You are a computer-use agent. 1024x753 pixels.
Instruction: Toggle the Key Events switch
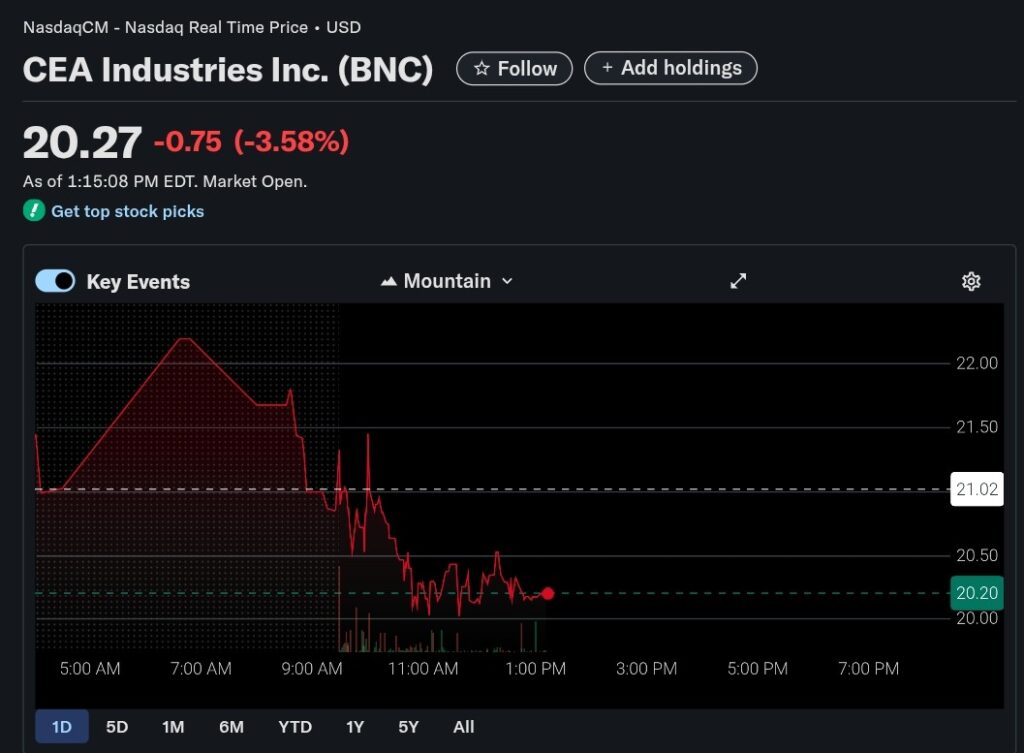[x=56, y=281]
